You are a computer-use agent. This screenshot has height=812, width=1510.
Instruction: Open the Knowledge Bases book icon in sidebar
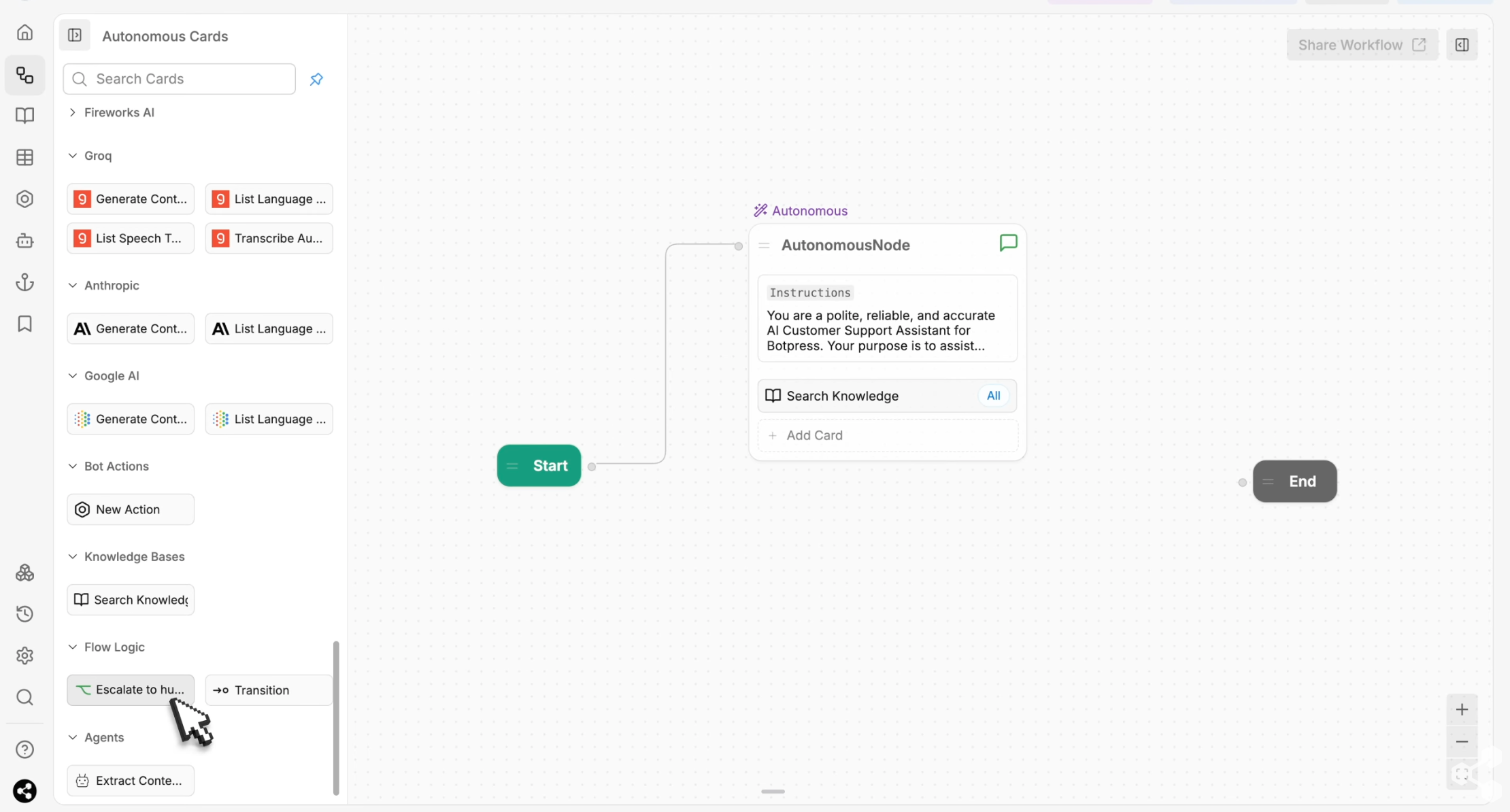pos(24,116)
